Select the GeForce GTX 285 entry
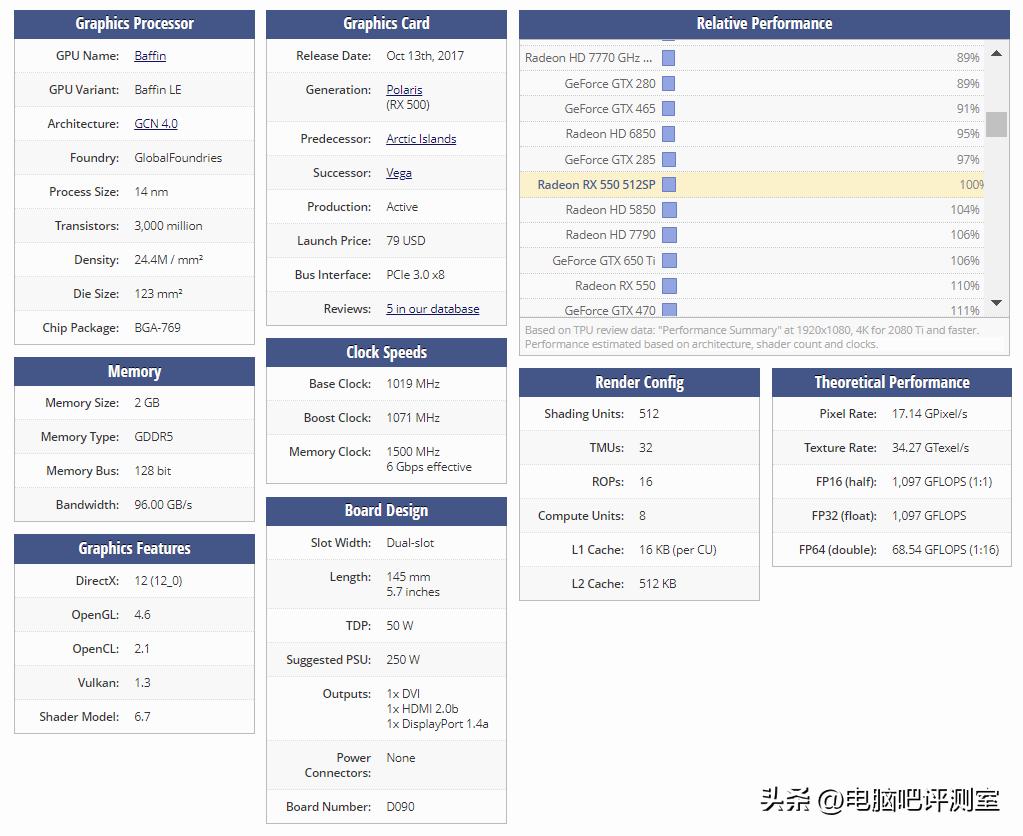The width and height of the screenshot is (1023, 836). [x=610, y=160]
